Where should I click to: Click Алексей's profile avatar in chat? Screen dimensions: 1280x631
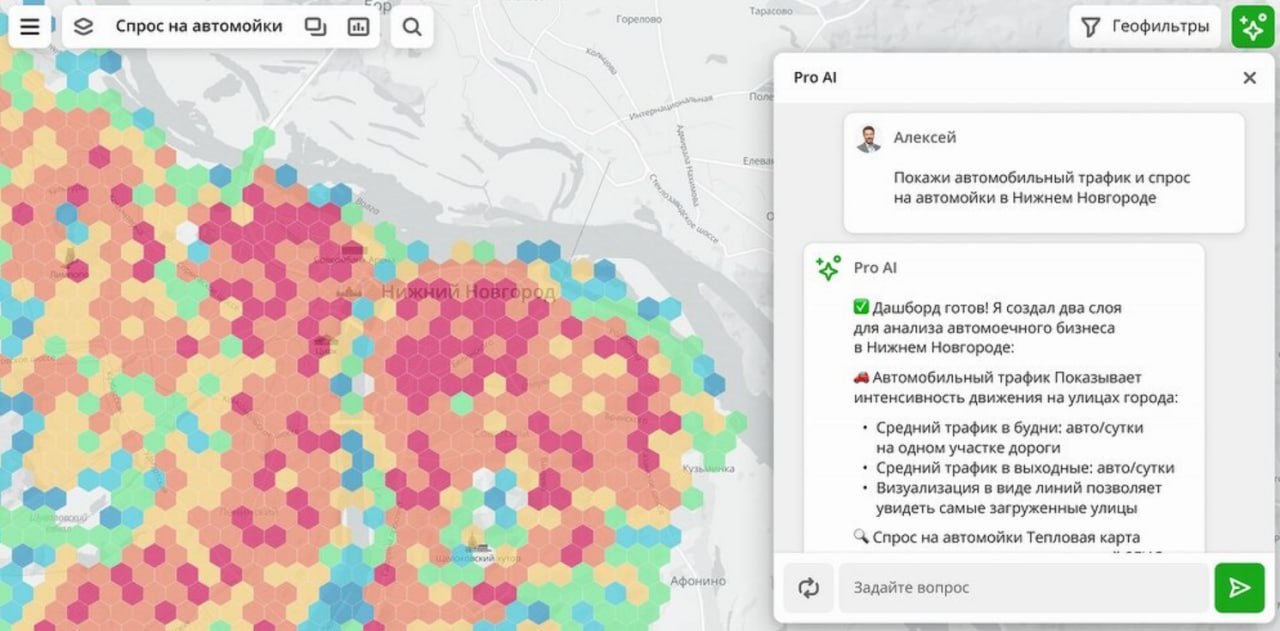868,139
